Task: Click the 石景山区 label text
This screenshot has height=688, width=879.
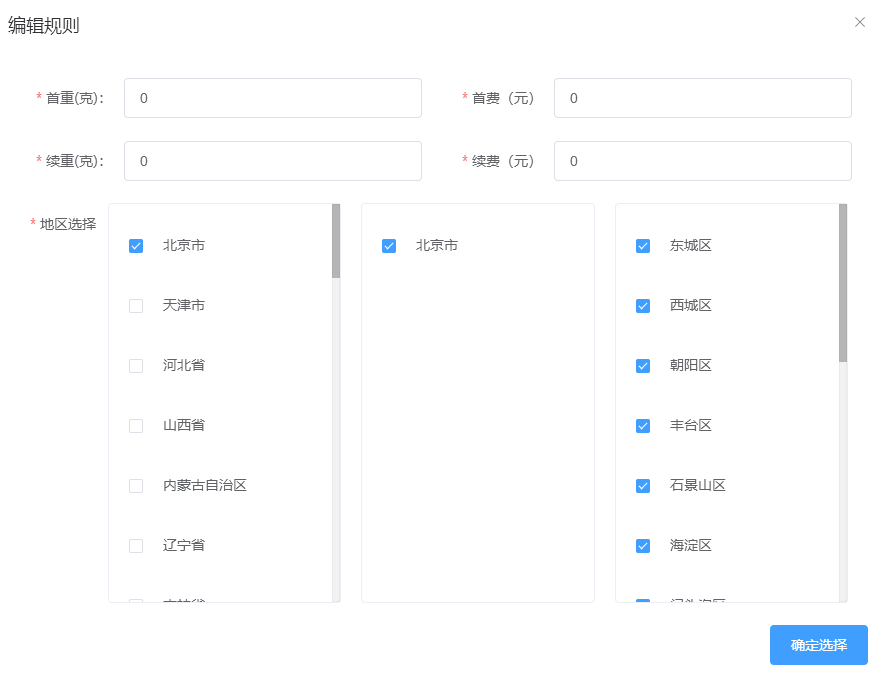Action: [x=697, y=486]
